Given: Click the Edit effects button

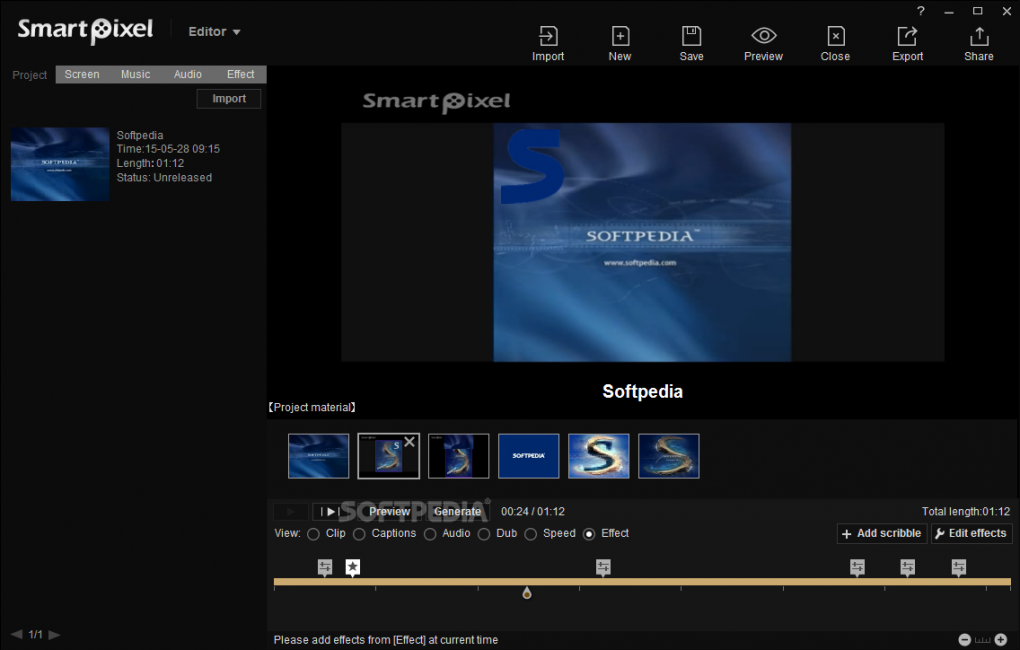Looking at the screenshot, I should pyautogui.click(x=971, y=534).
